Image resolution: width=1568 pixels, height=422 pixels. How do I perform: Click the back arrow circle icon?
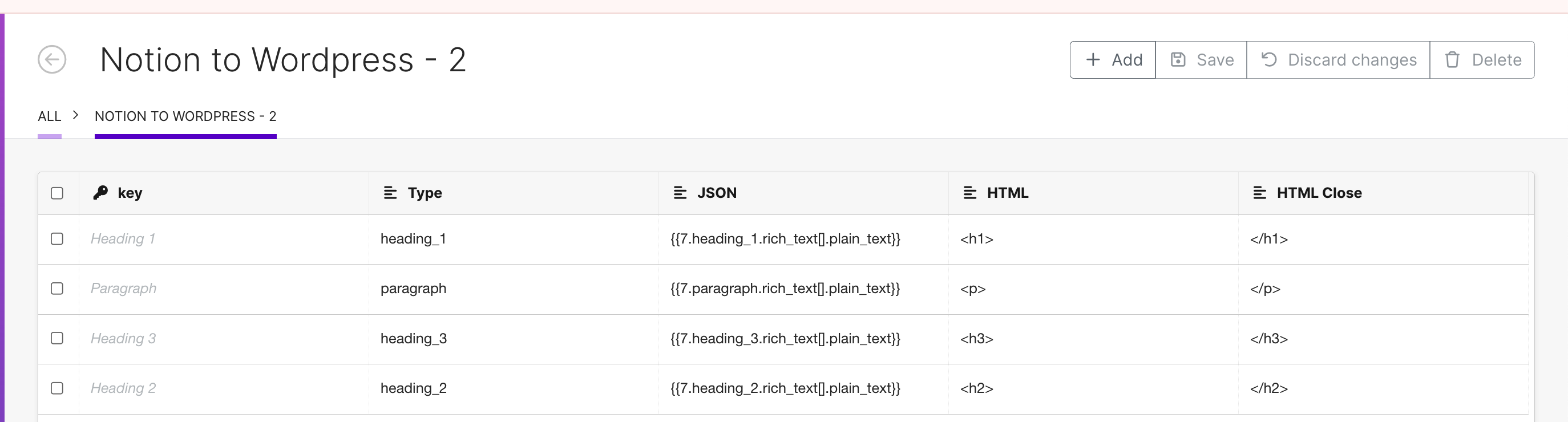click(x=52, y=59)
